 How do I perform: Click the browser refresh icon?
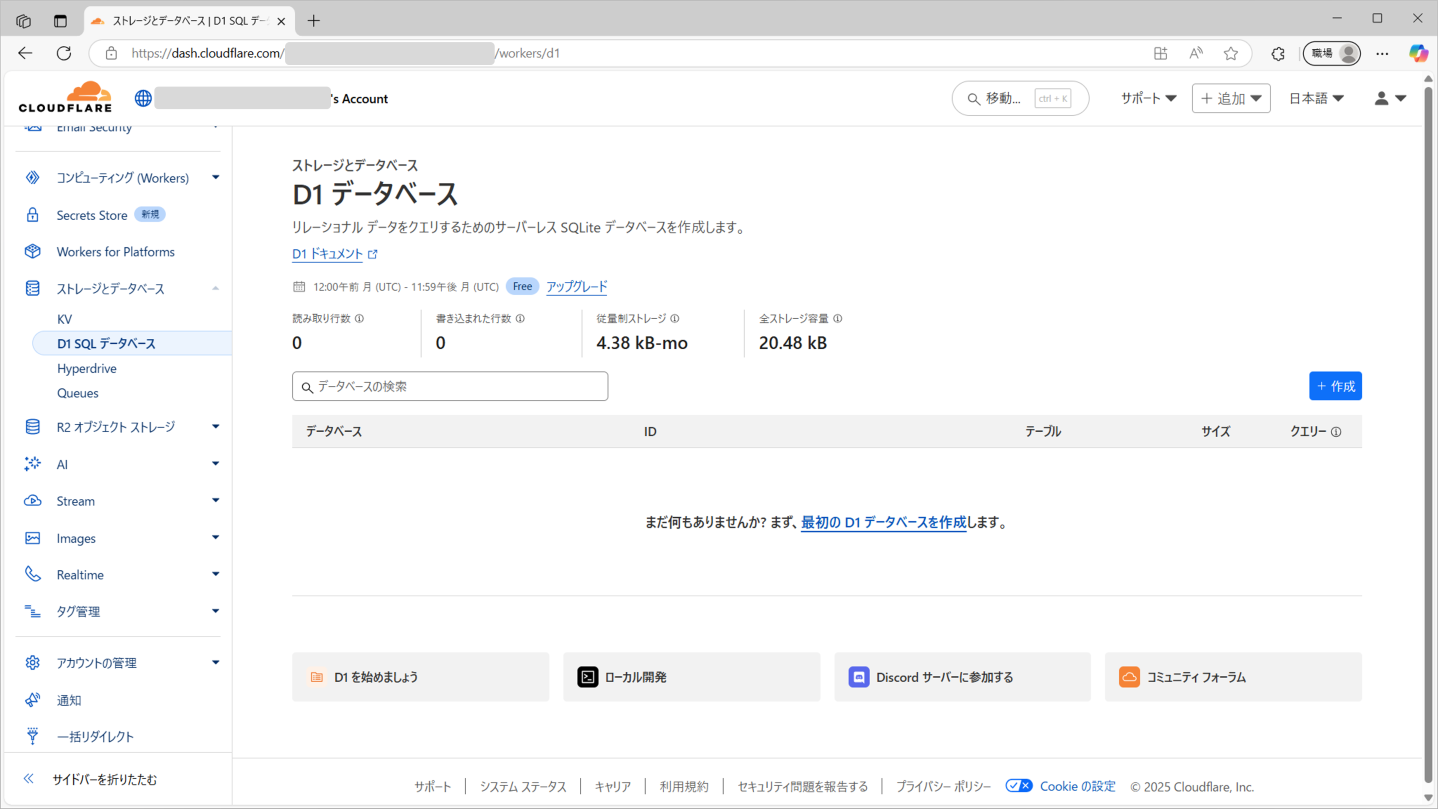pos(64,53)
